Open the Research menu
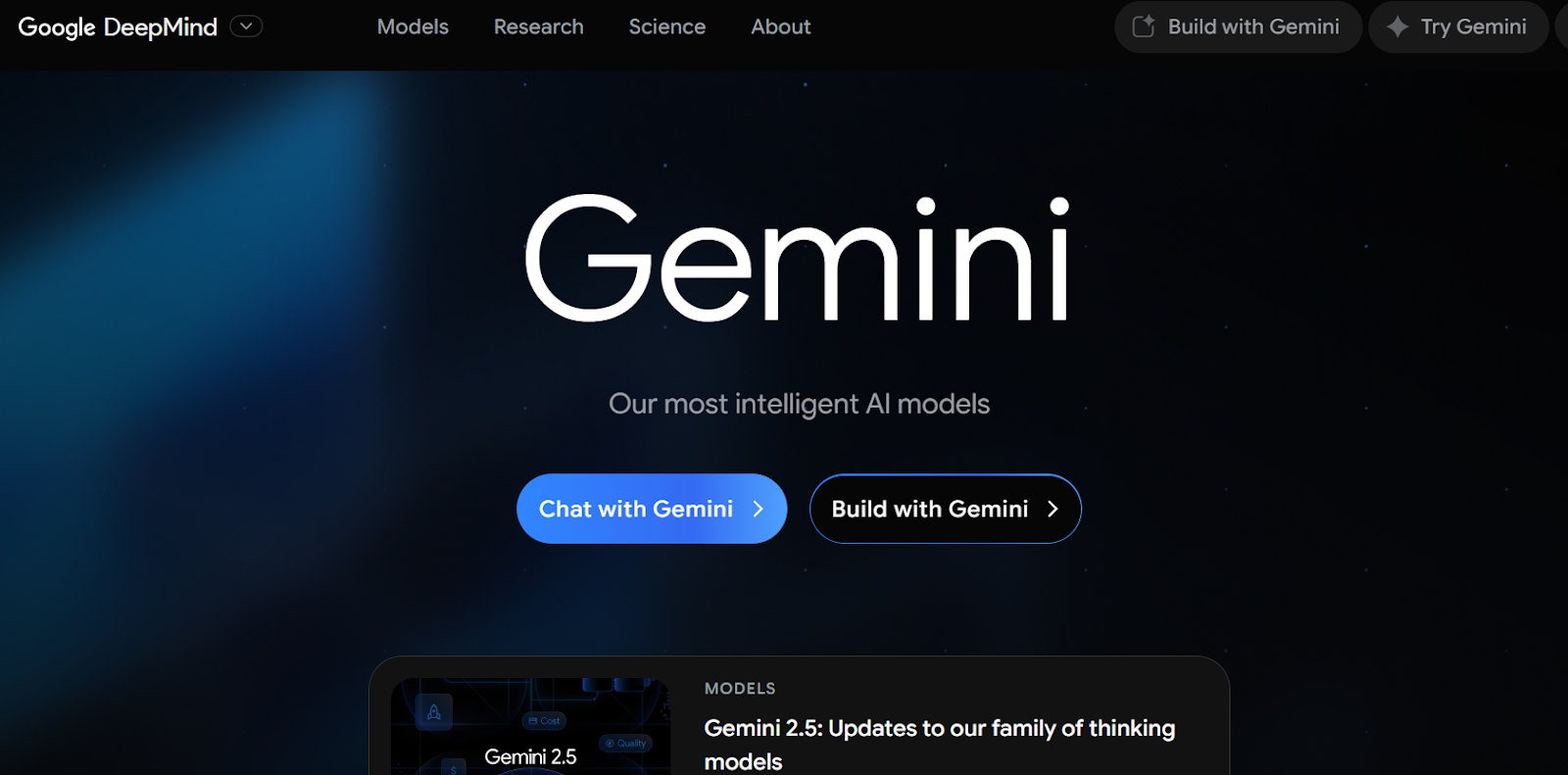Screen dimensions: 1568x775 click(x=538, y=26)
